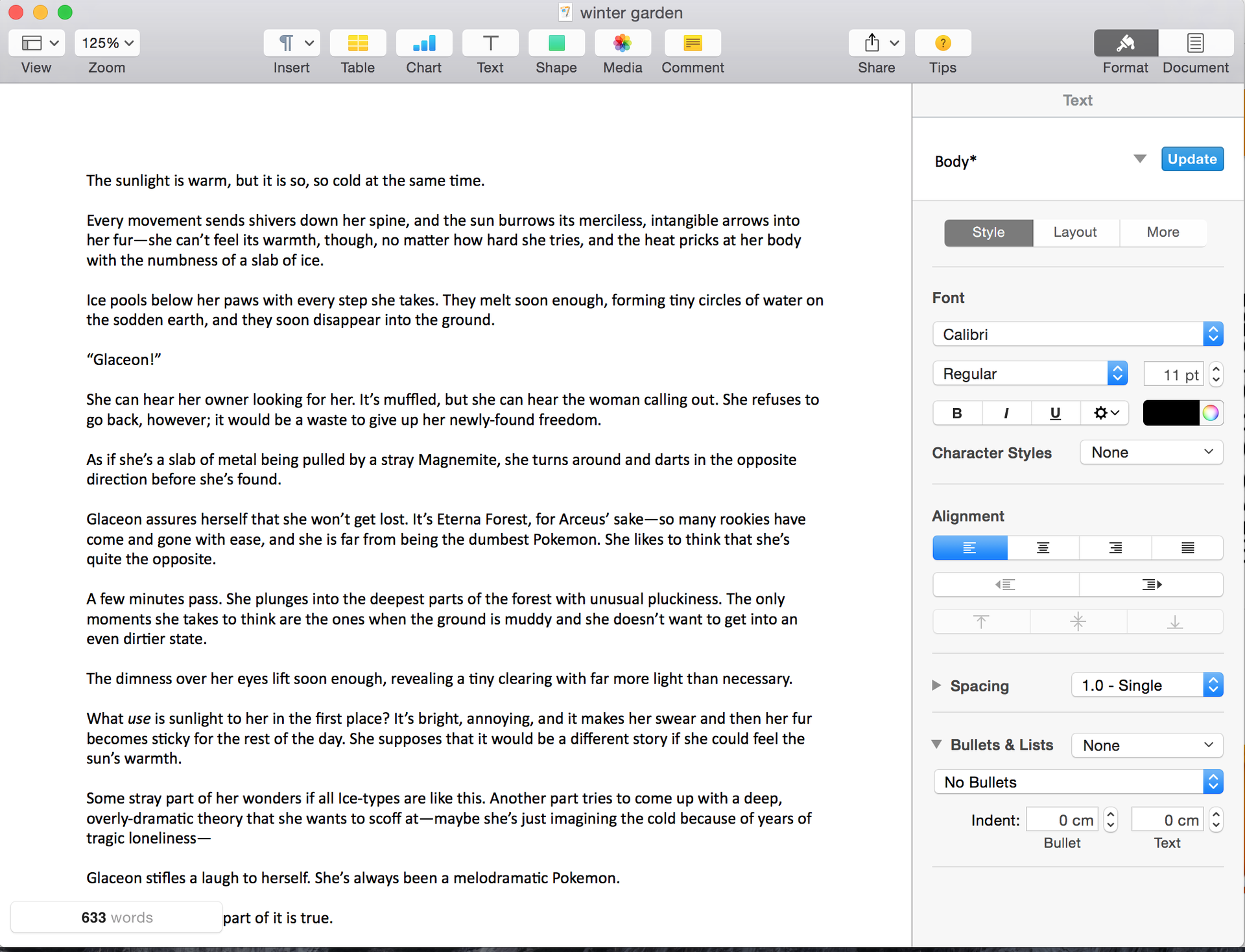Insert a Table from the toolbar
This screenshot has width=1245, height=952.
pyautogui.click(x=358, y=43)
